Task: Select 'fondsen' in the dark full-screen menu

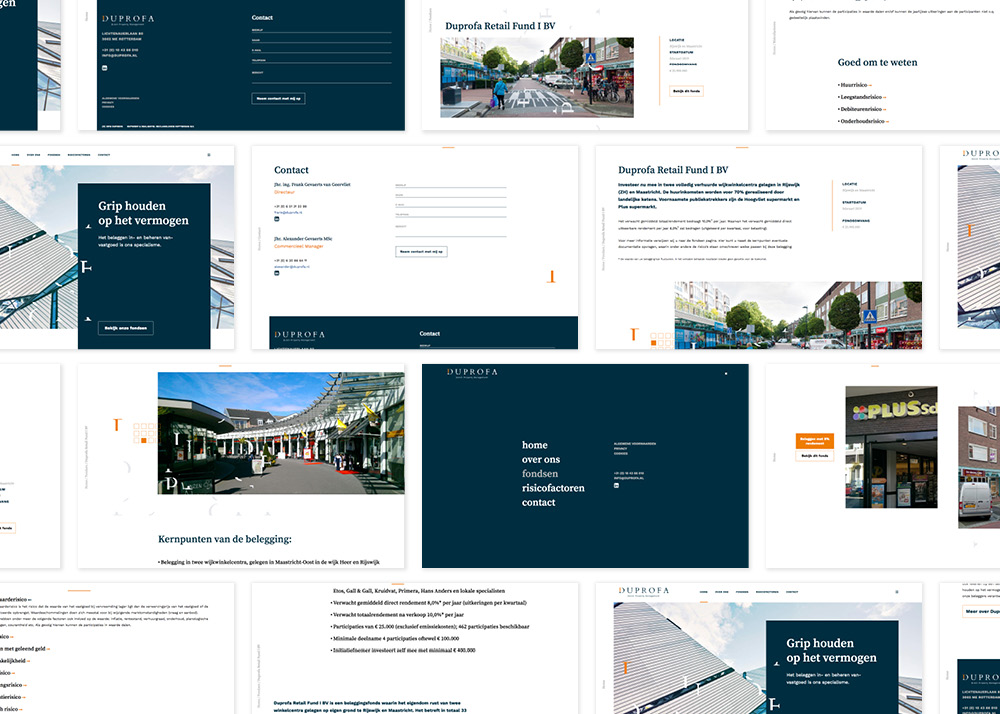Action: pyautogui.click(x=540, y=474)
